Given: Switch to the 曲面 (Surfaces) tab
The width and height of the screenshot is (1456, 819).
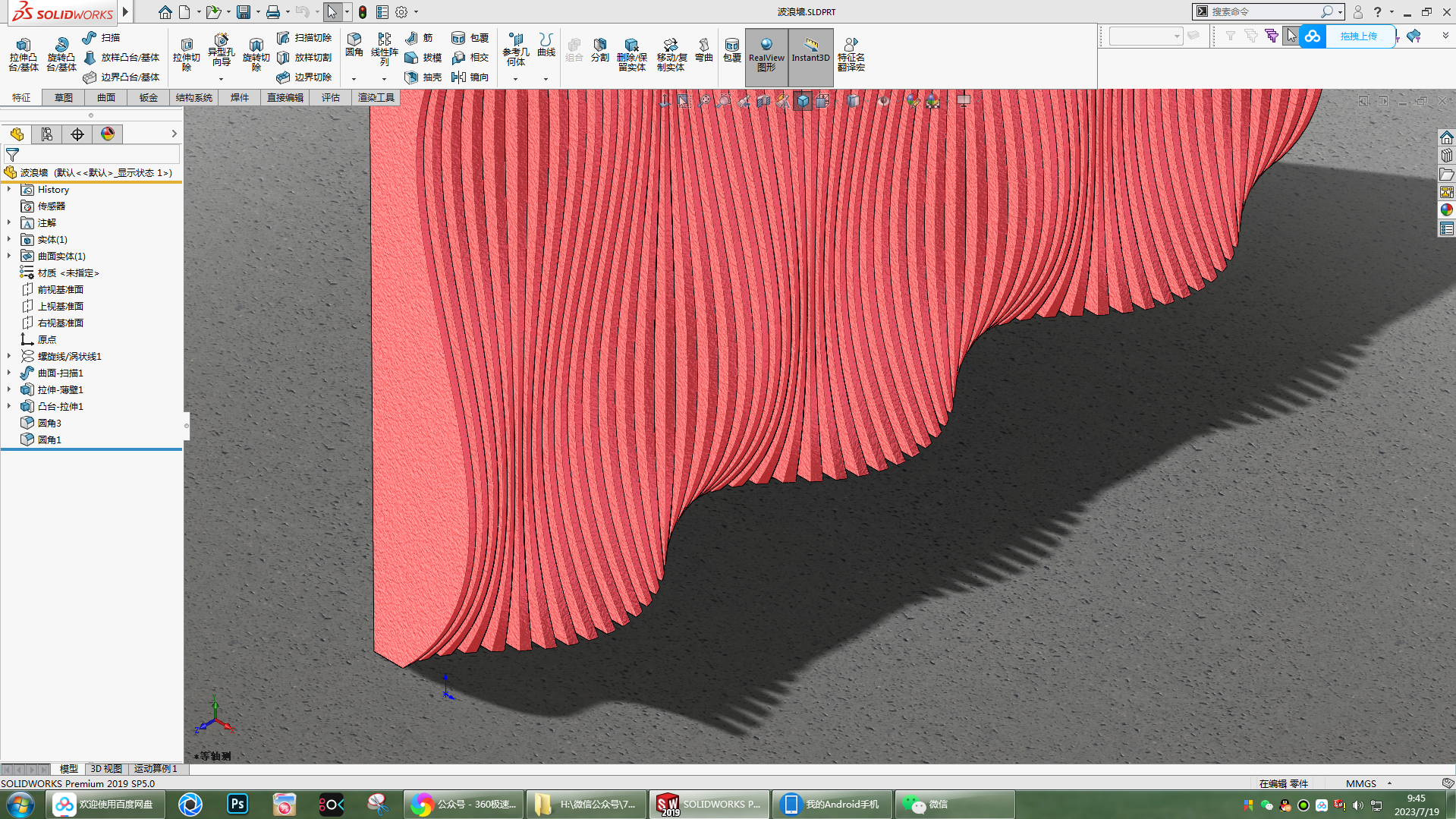Looking at the screenshot, I should click(106, 97).
